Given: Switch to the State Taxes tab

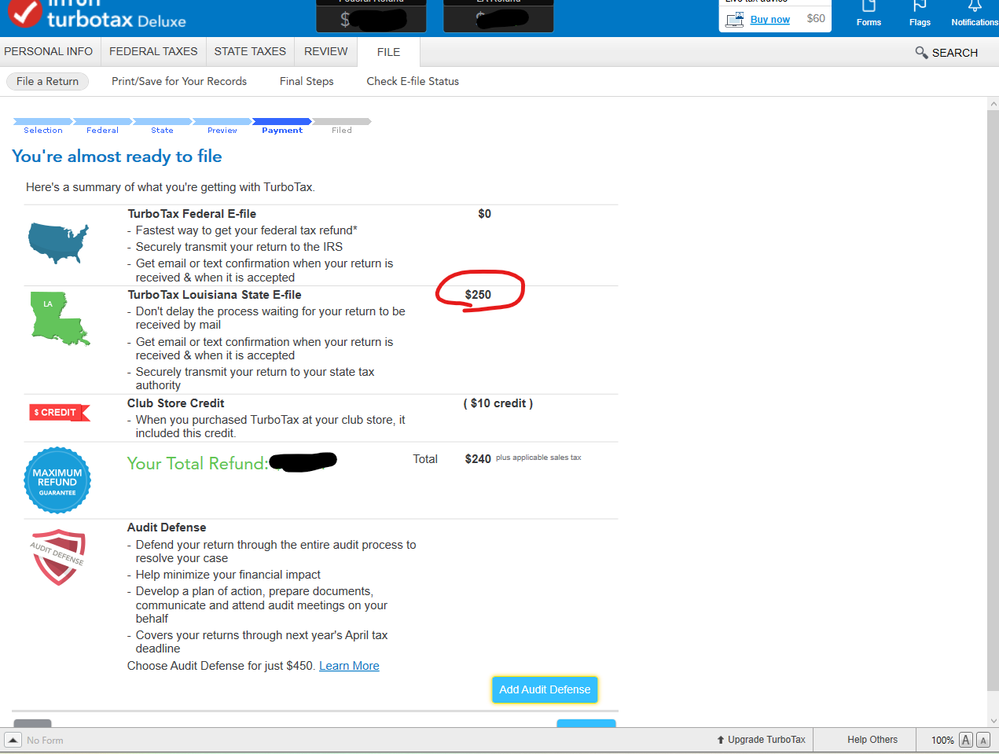Looking at the screenshot, I should [x=250, y=52].
